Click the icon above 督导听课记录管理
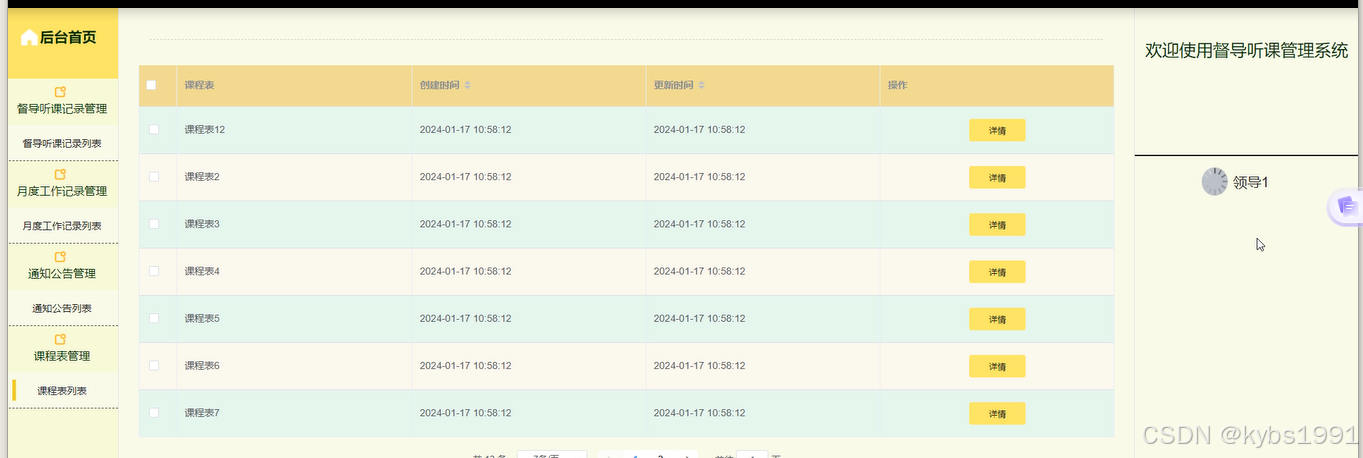Screen dimensions: 1363x458 [x=60, y=92]
